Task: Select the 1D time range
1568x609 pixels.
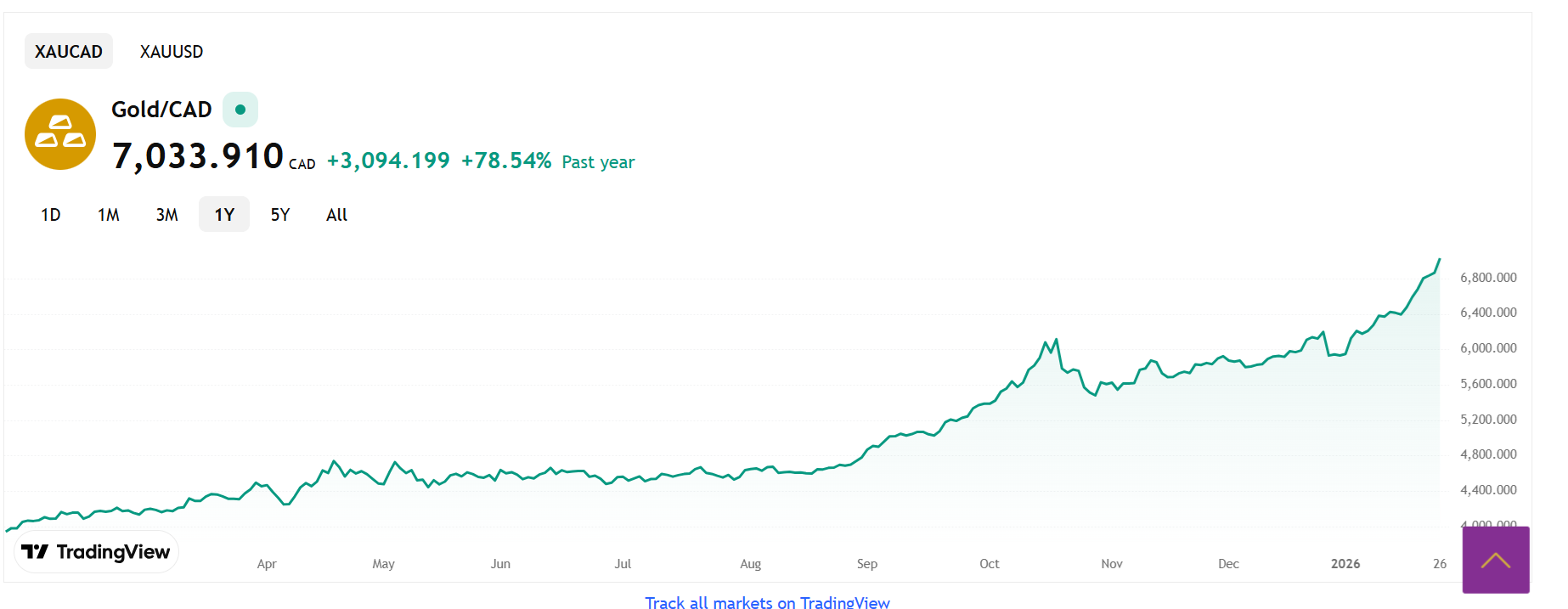Action: point(51,215)
